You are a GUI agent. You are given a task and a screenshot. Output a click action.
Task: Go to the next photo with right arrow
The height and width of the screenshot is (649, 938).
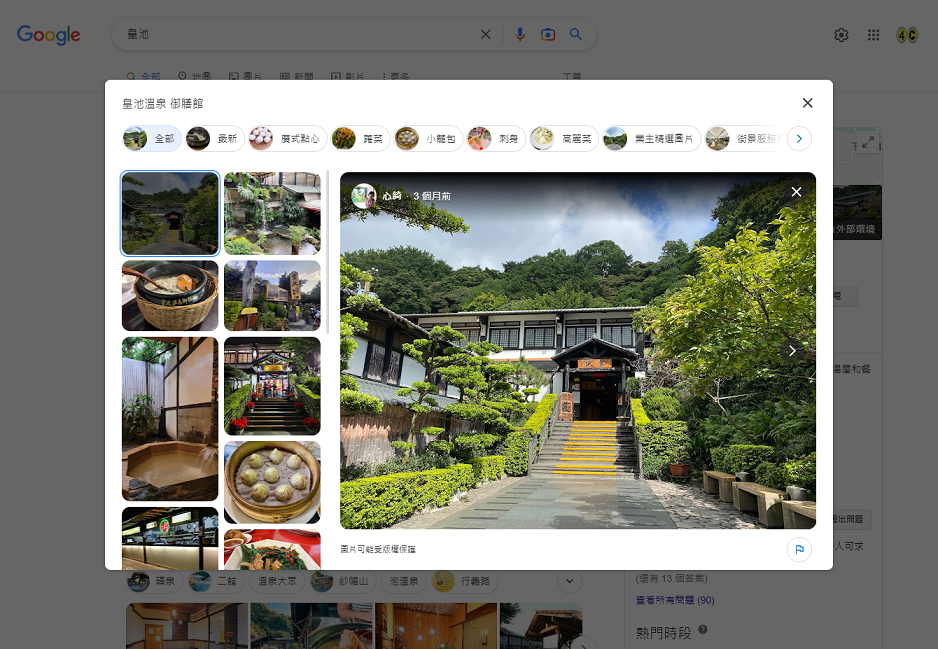click(x=792, y=351)
